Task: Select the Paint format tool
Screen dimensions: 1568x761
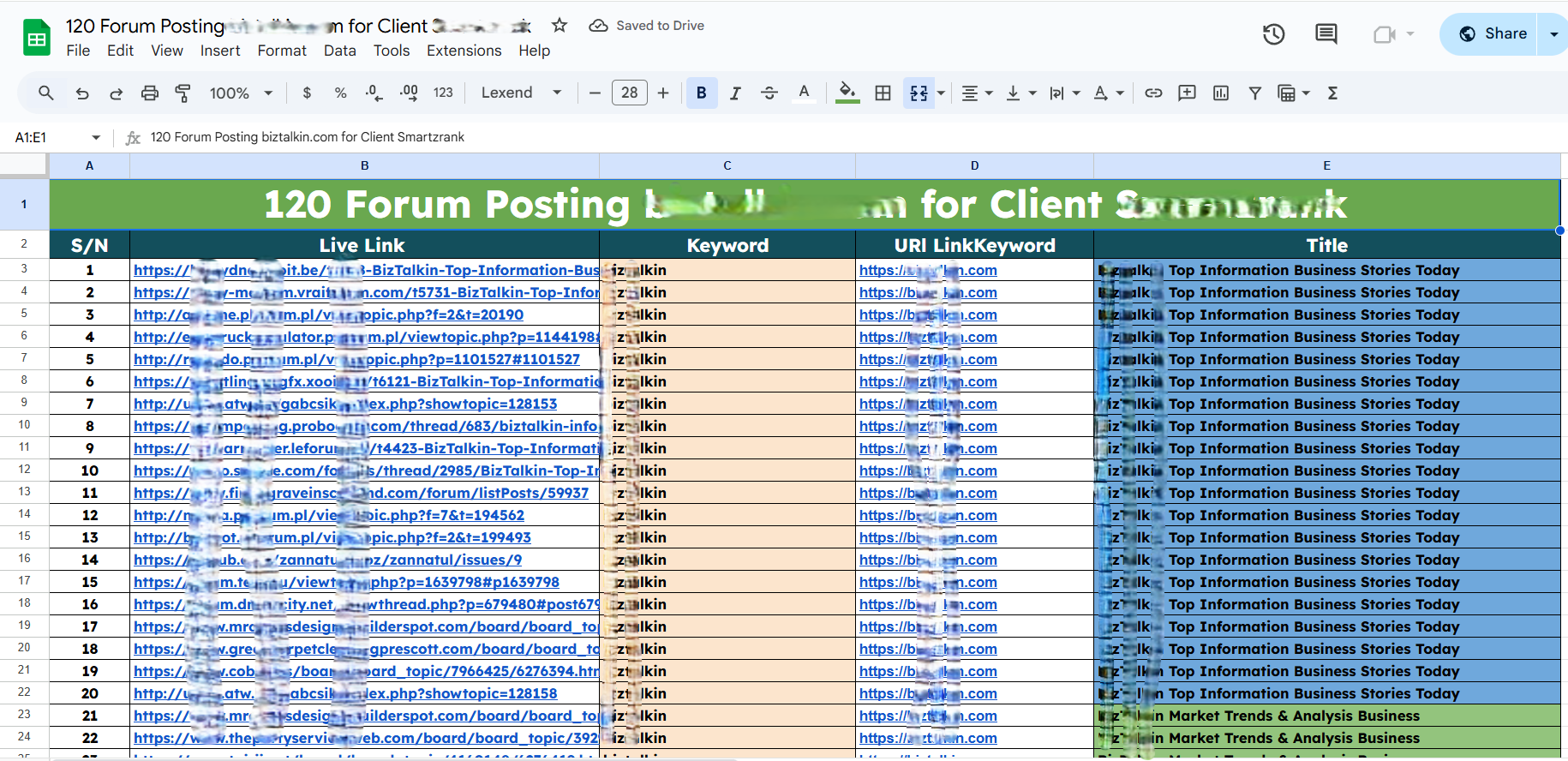Action: pyautogui.click(x=183, y=93)
